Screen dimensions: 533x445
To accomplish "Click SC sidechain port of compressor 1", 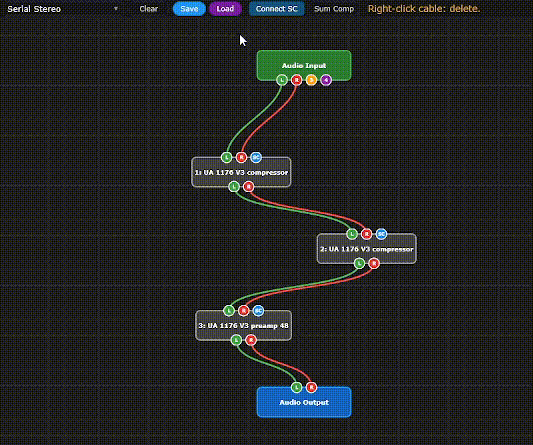I will [256, 157].
